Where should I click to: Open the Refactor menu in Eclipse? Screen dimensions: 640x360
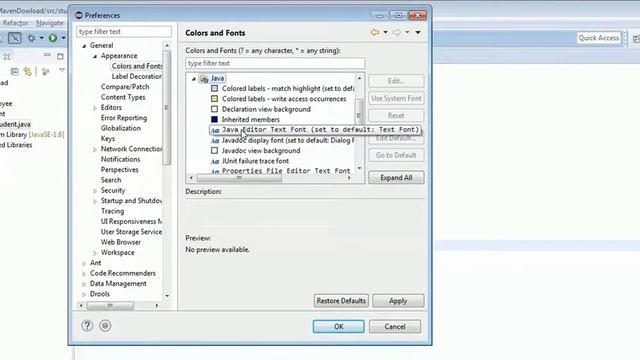pos(16,23)
